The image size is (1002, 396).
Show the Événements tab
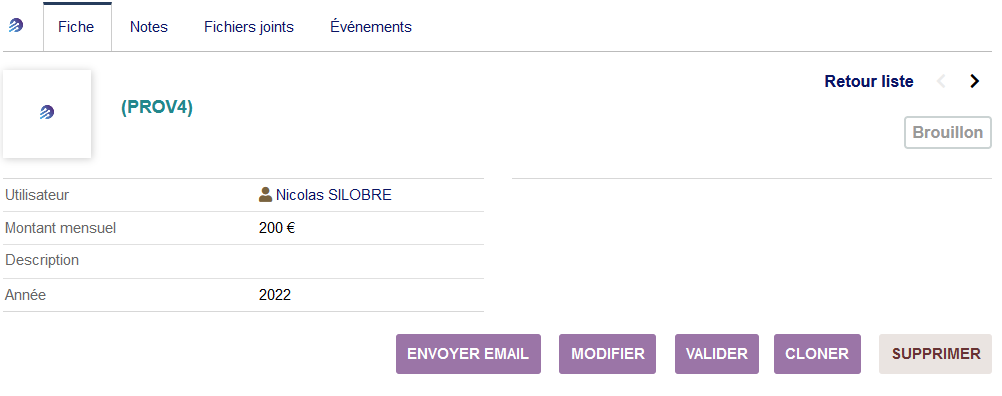click(371, 27)
